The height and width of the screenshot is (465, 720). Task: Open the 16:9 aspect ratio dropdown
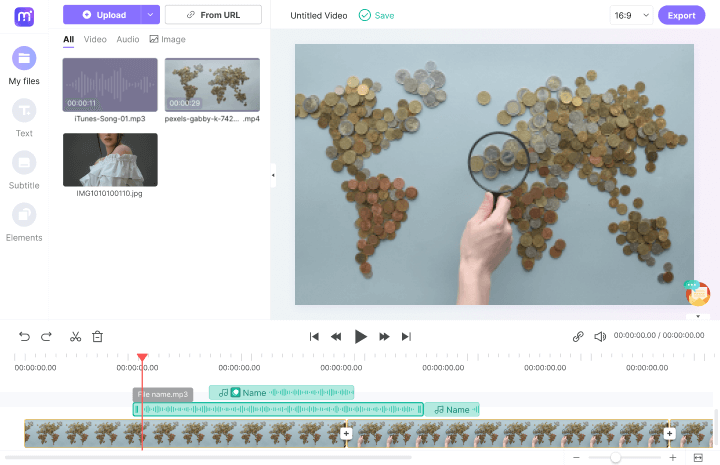click(631, 15)
